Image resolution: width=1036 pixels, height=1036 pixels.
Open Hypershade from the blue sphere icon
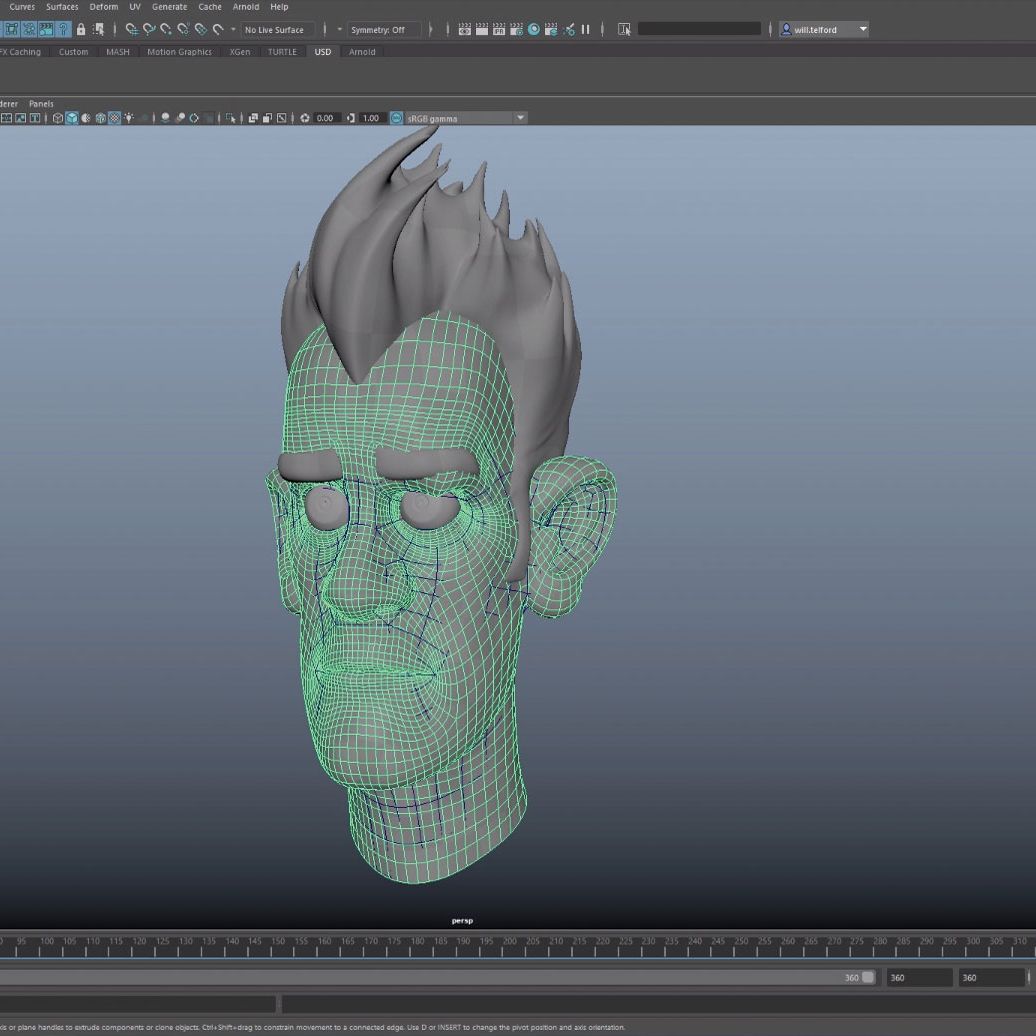pos(534,29)
